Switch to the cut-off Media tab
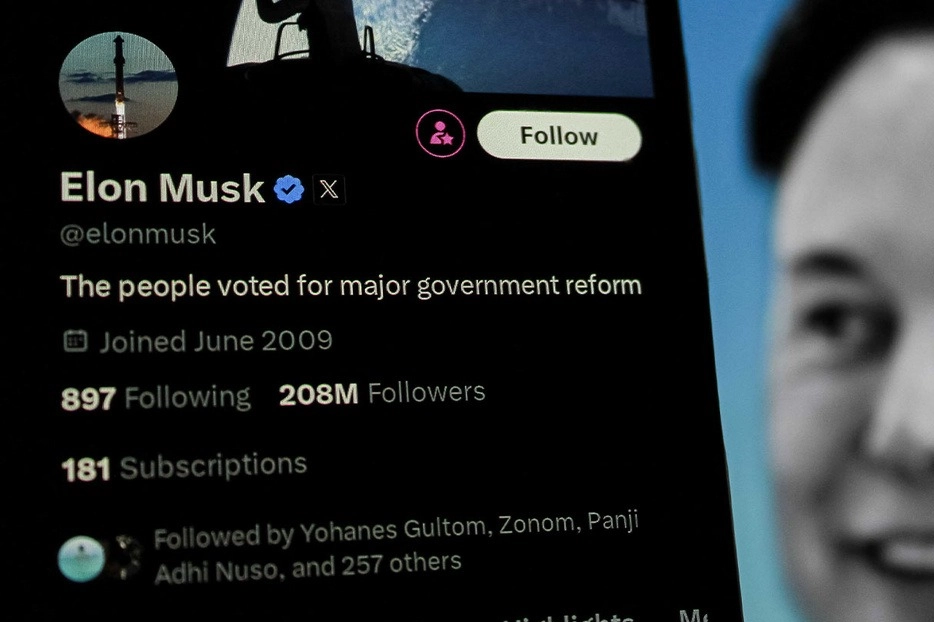This screenshot has width=934, height=622. 693,615
